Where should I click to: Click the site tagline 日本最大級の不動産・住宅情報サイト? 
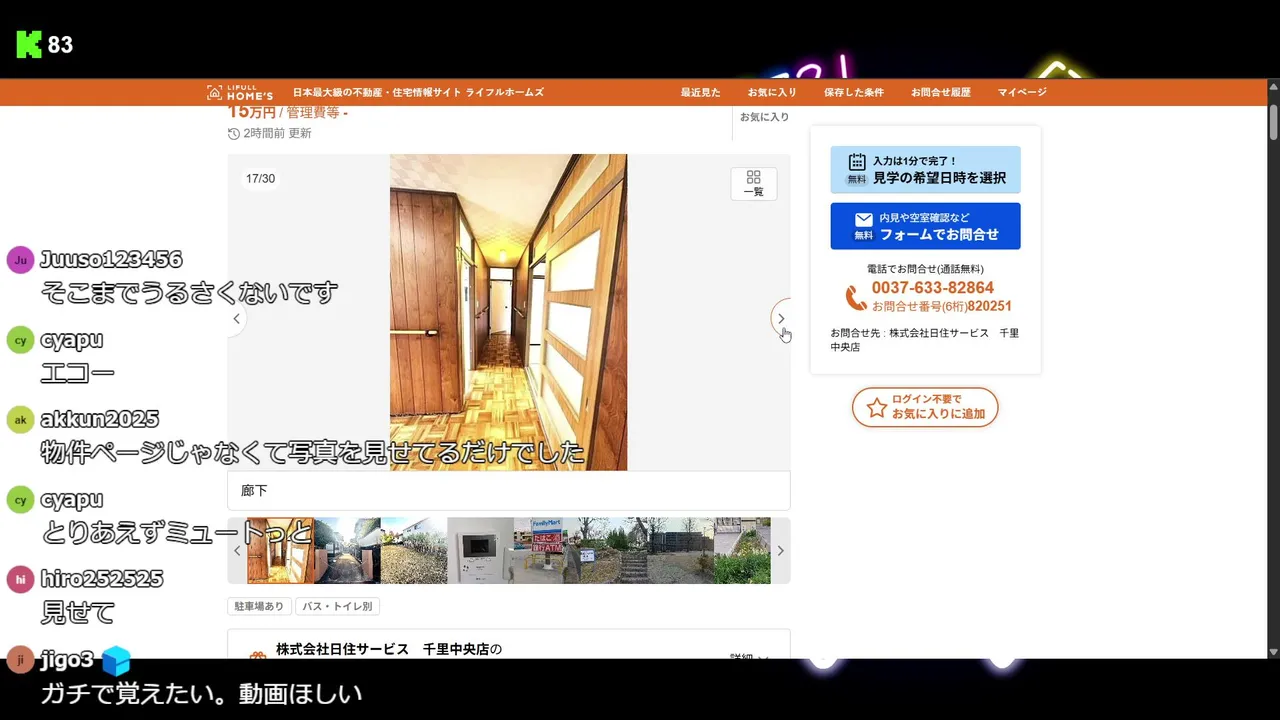pos(377,92)
